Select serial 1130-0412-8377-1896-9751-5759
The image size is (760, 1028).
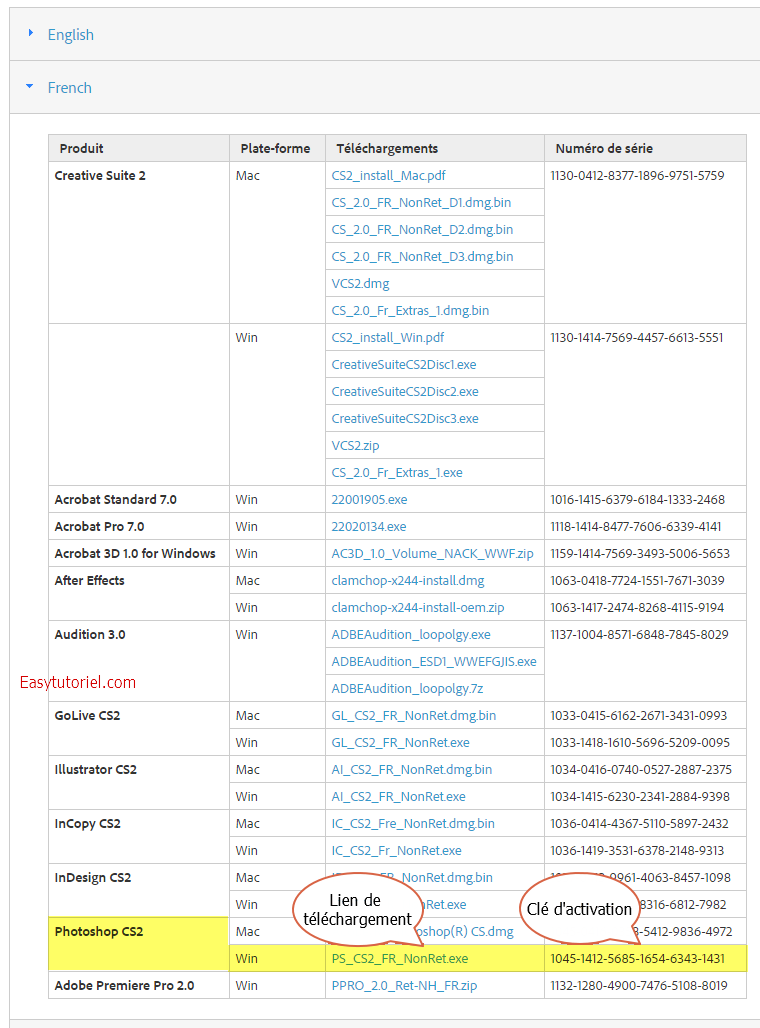[637, 176]
